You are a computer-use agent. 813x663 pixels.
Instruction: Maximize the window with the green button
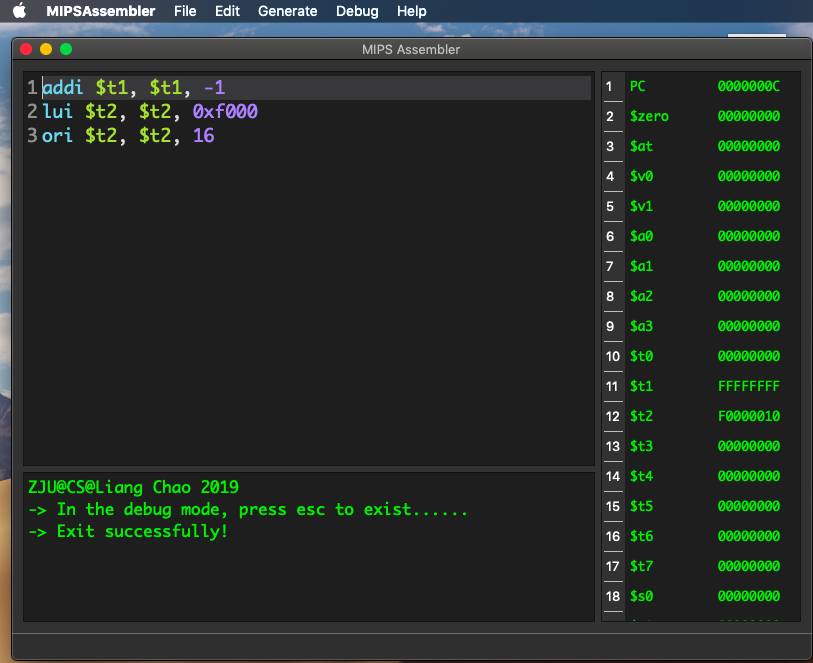pyautogui.click(x=66, y=49)
